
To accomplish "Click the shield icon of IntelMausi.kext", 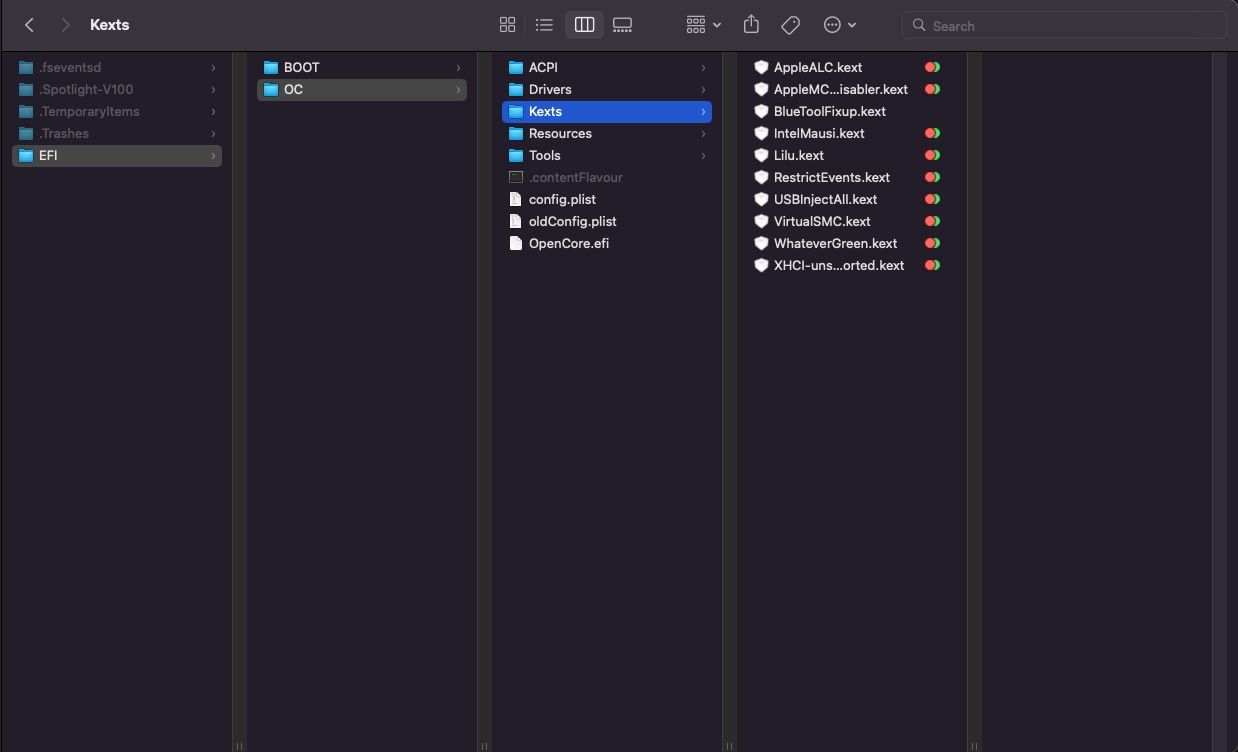I will tap(761, 133).
